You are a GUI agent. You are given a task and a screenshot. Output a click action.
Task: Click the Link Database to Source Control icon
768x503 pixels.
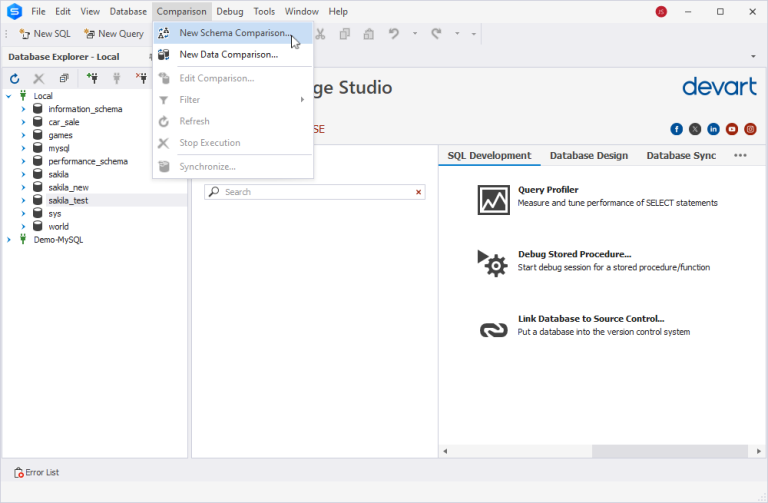[x=494, y=328]
